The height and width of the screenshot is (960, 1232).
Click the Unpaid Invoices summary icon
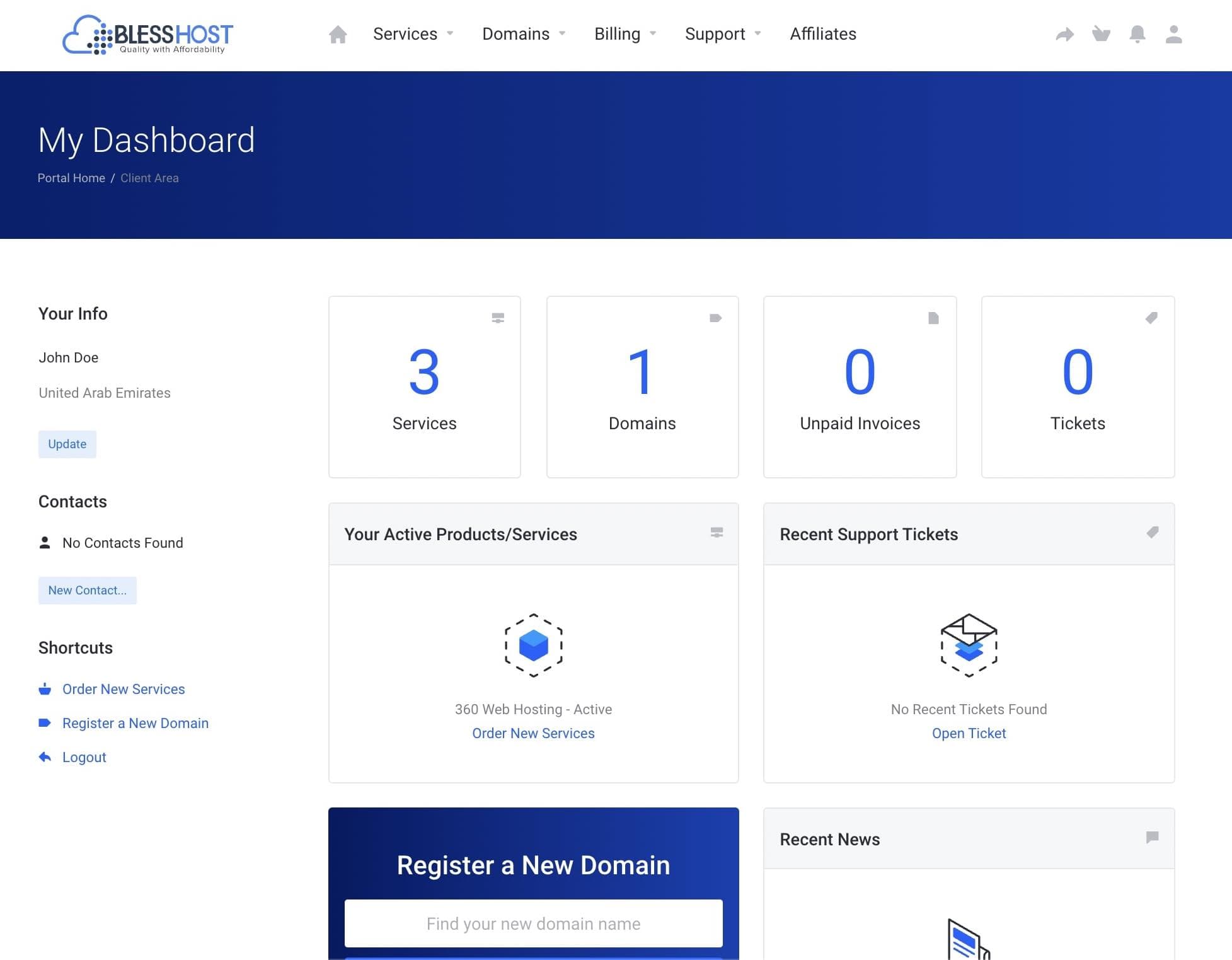pyautogui.click(x=933, y=318)
